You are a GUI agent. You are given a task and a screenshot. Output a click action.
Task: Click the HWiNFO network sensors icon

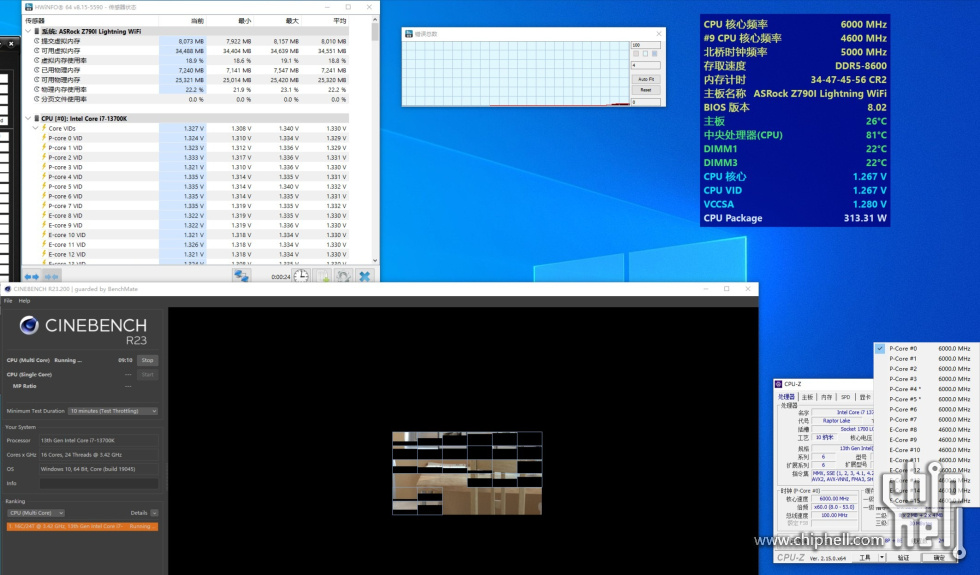pyautogui.click(x=241, y=276)
